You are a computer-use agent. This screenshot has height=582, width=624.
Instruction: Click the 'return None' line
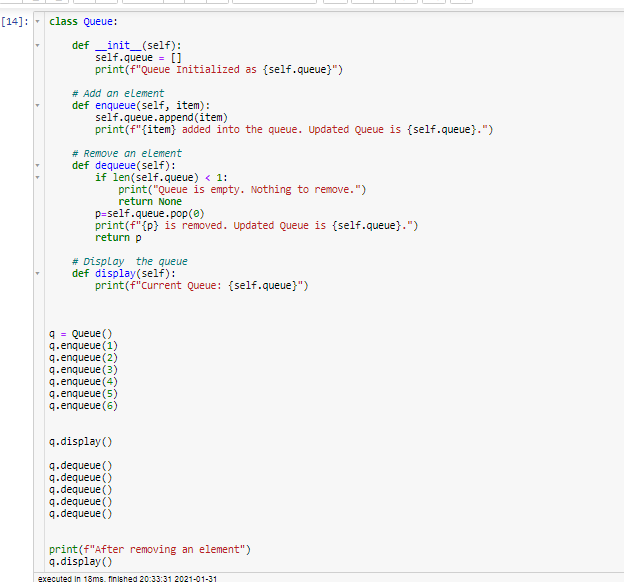[x=150, y=201]
